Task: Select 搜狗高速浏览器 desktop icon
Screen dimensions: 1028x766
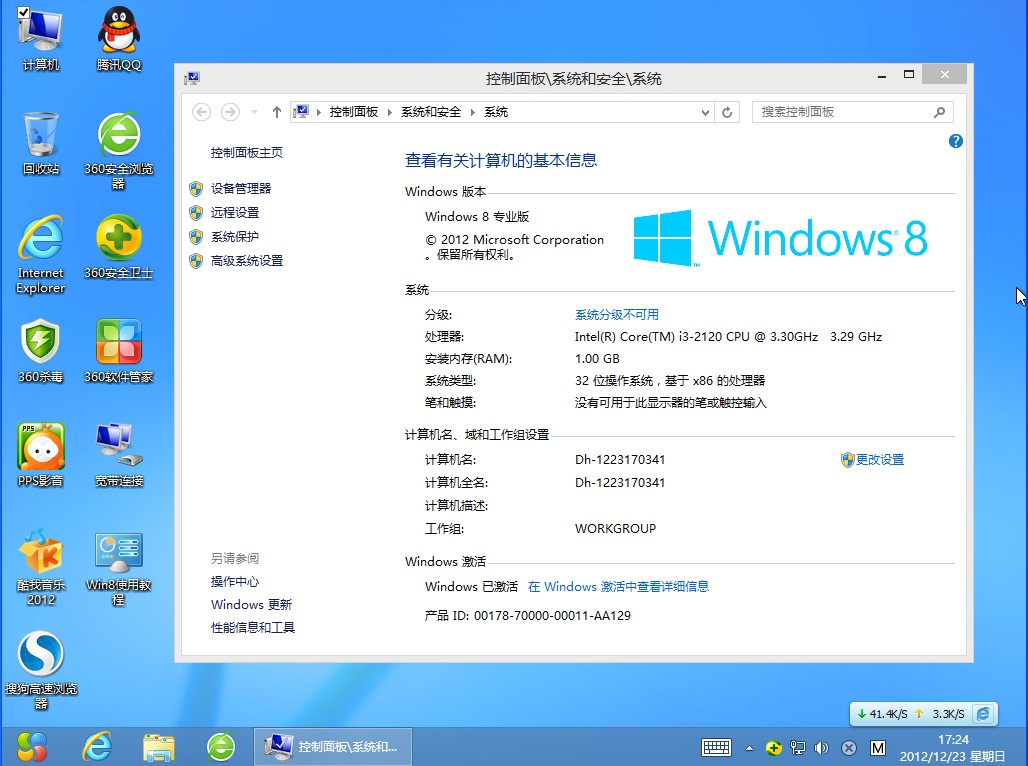Action: [41, 670]
